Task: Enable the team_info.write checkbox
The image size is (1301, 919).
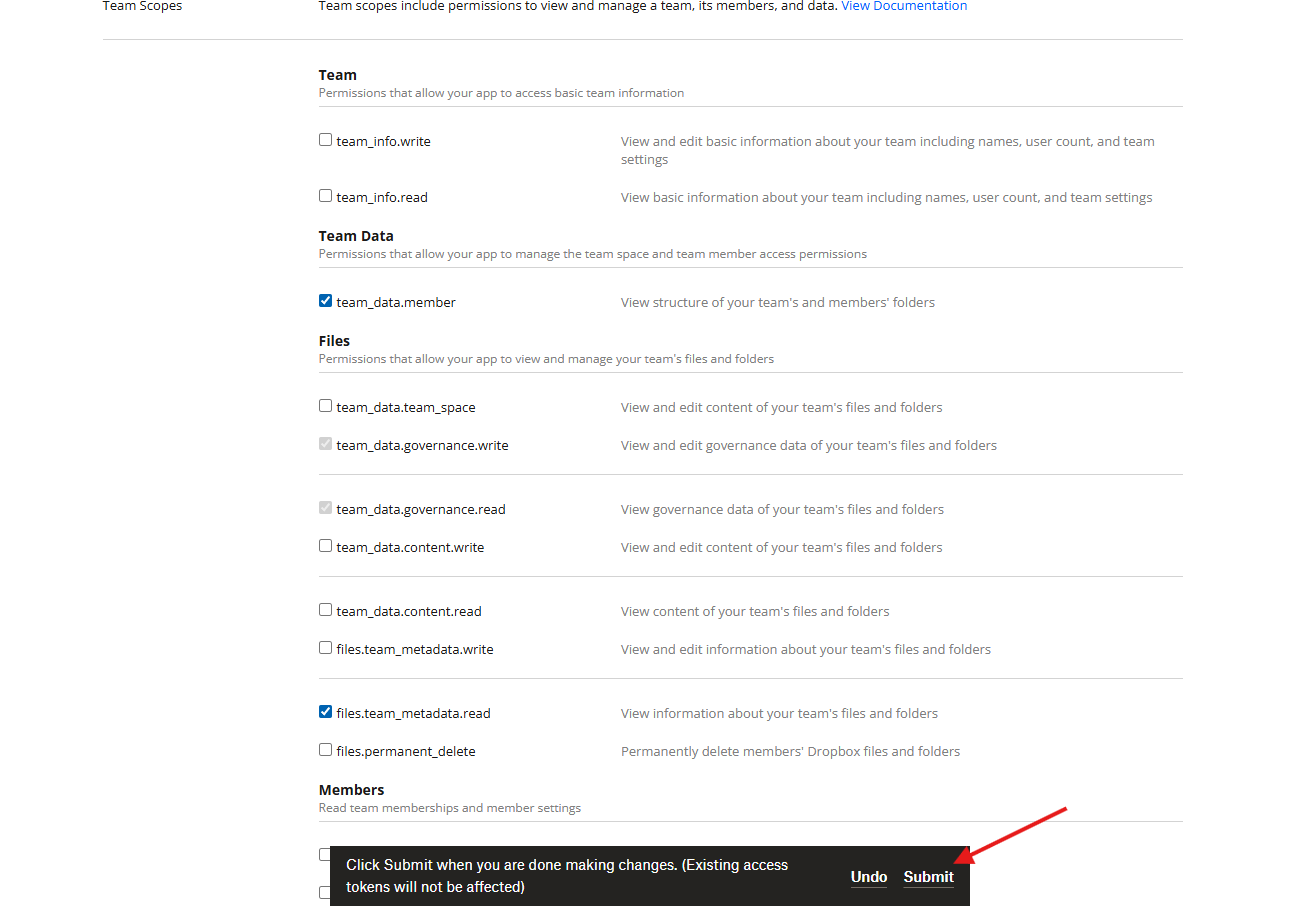Action: coord(325,140)
